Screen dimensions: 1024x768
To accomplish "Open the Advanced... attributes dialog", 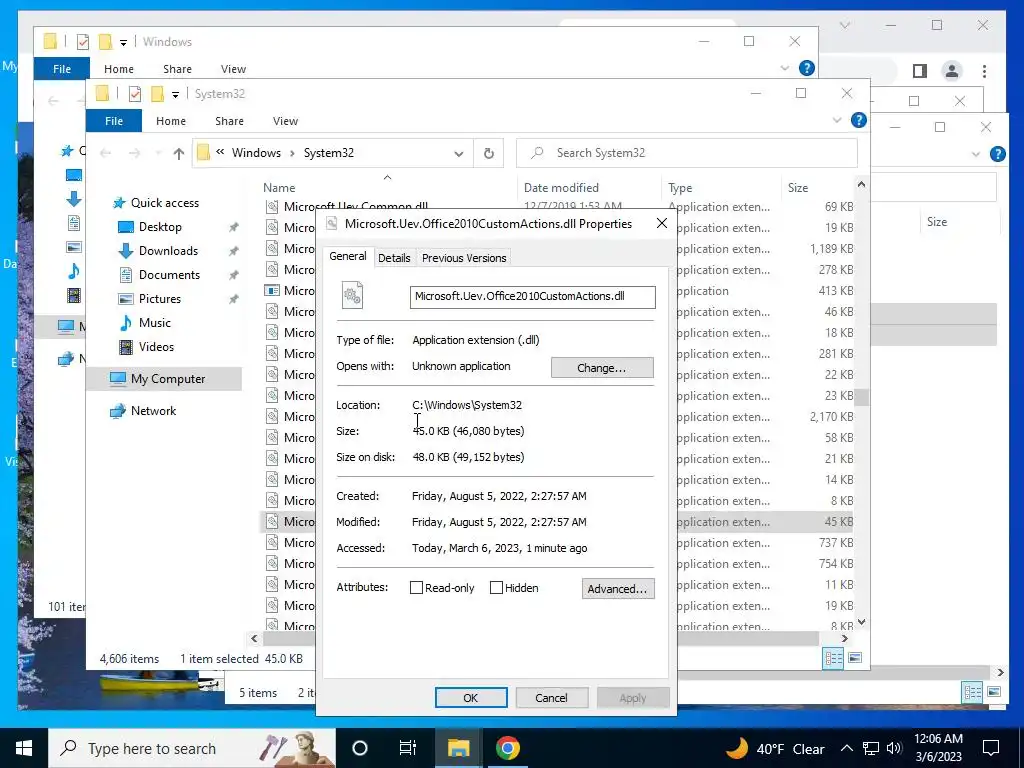I will (617, 588).
